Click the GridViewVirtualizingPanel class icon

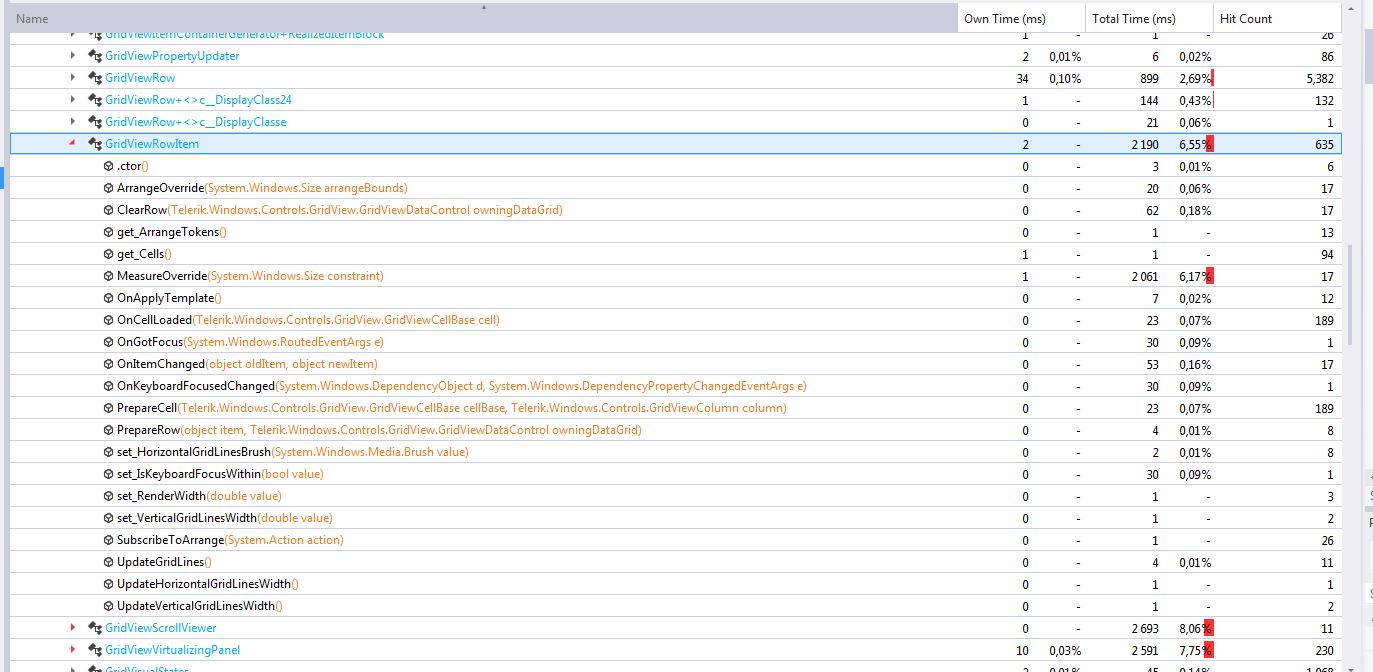click(95, 650)
